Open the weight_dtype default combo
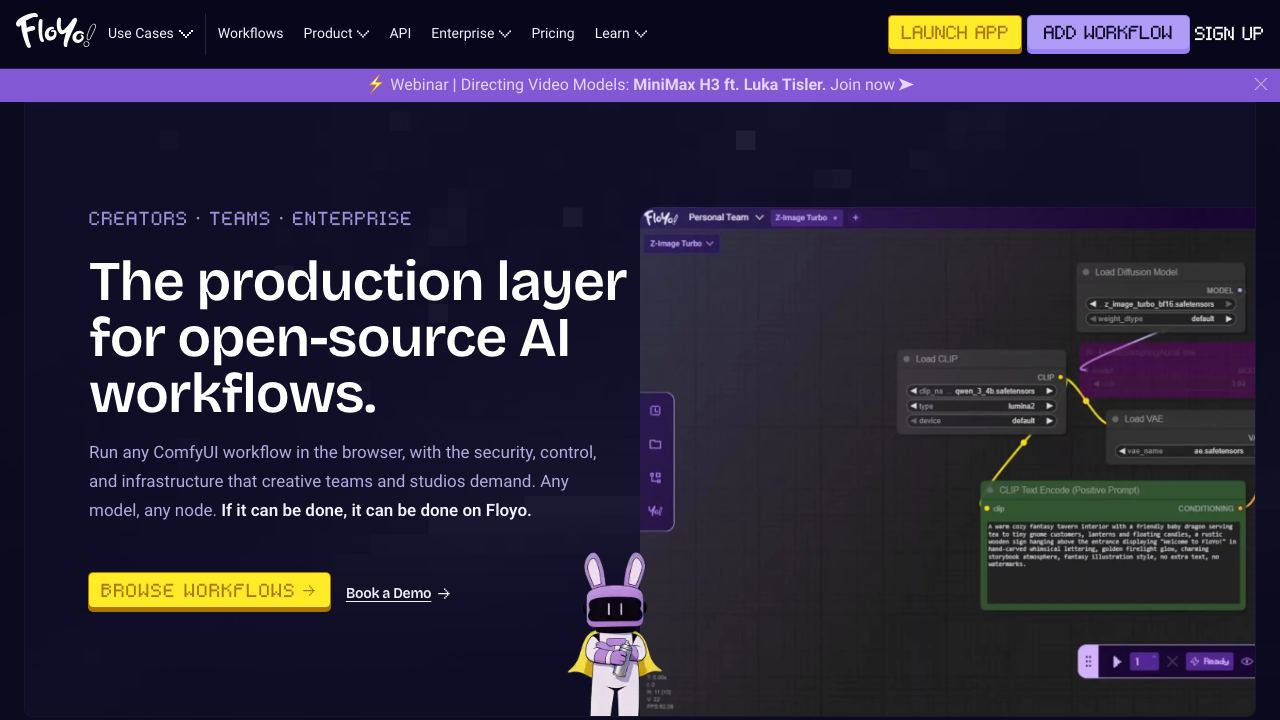 tap(1161, 319)
